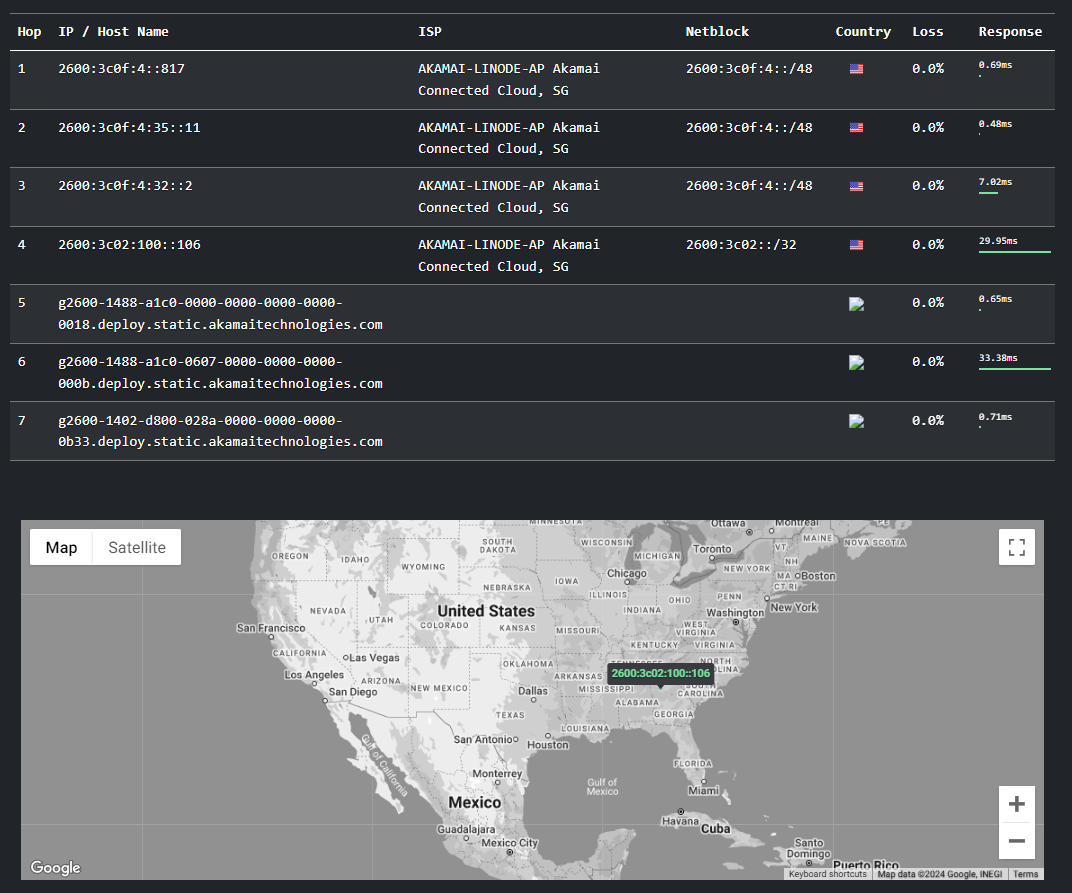The width and height of the screenshot is (1072, 893).
Task: Click Chicago on the map
Action: click(x=626, y=574)
